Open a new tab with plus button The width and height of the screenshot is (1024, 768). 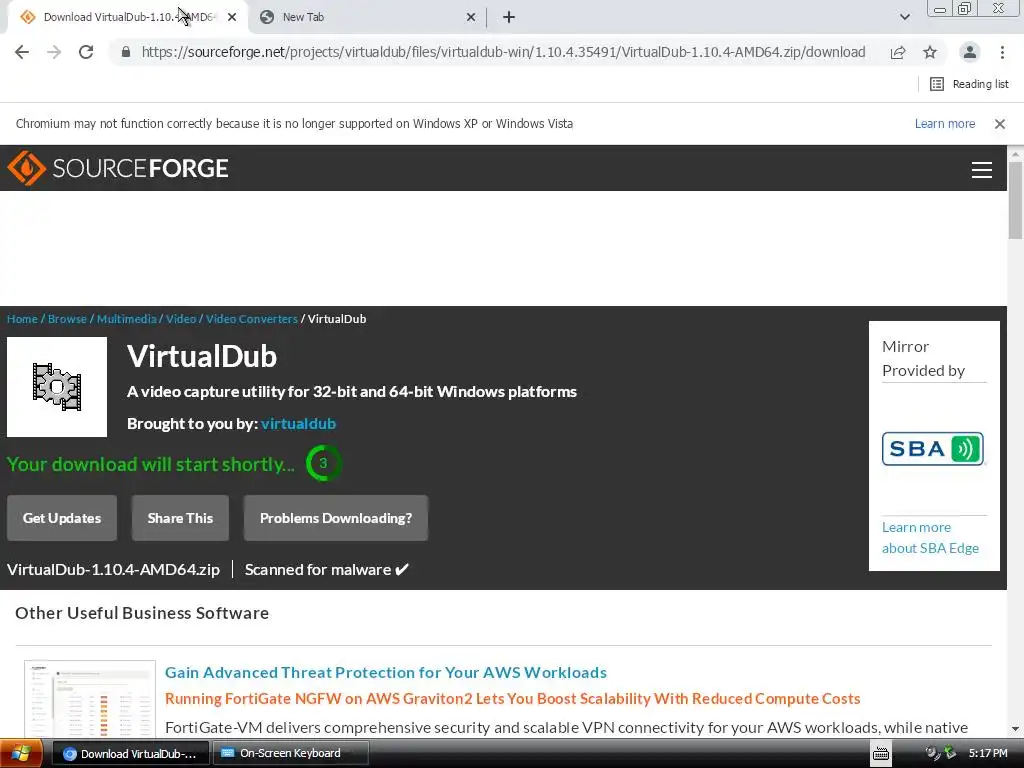(509, 18)
